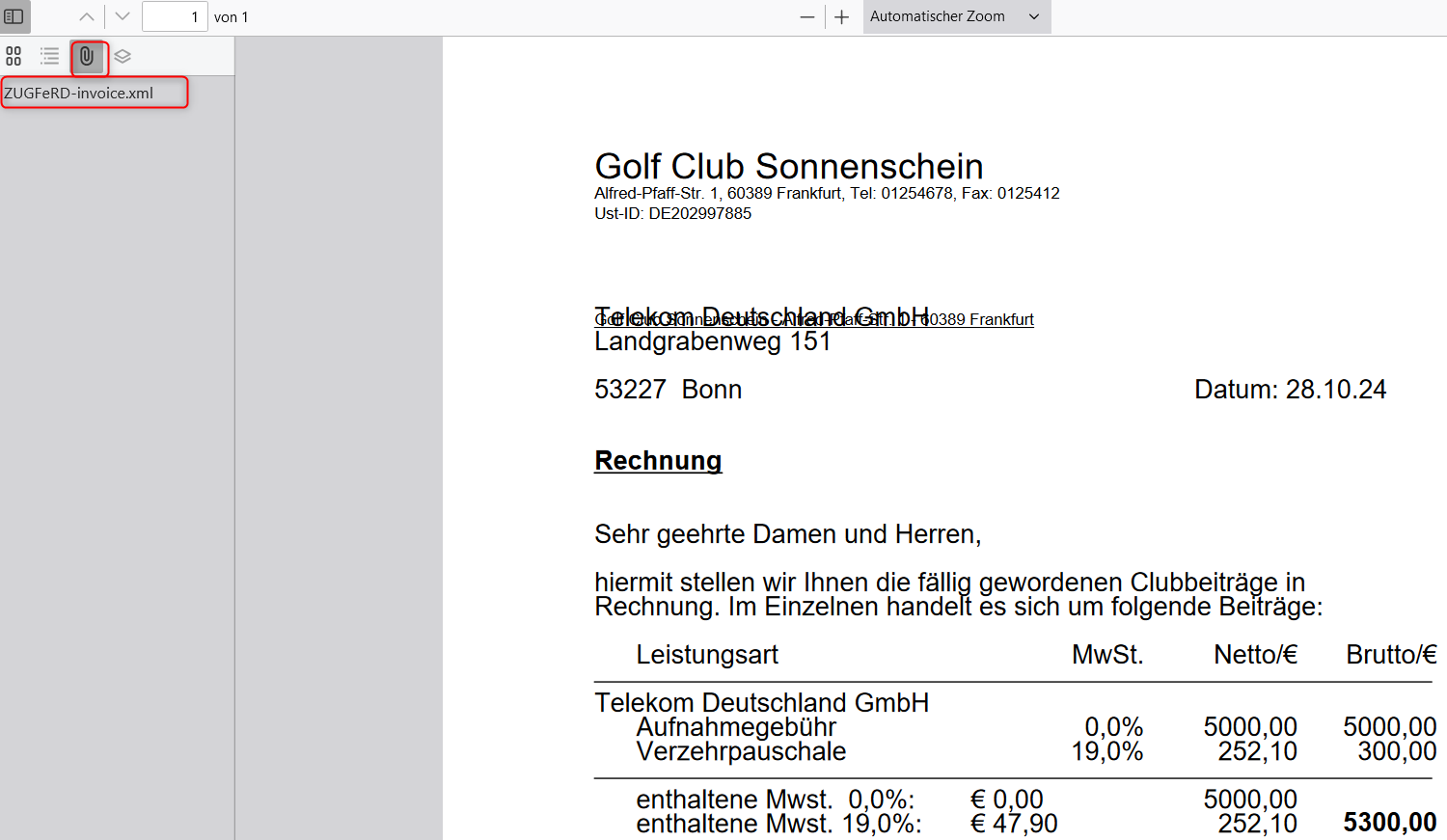The width and height of the screenshot is (1447, 840).
Task: Click the 'von 1' page count label
Action: [x=232, y=17]
